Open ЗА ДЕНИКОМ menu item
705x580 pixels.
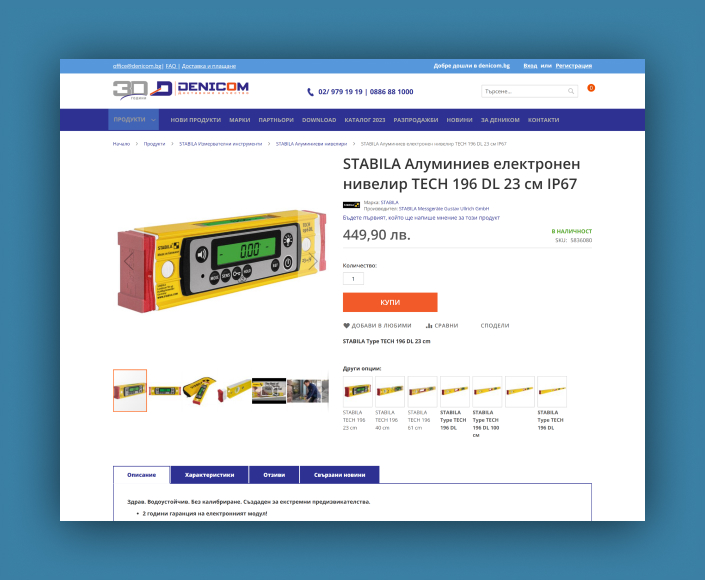pyautogui.click(x=500, y=120)
